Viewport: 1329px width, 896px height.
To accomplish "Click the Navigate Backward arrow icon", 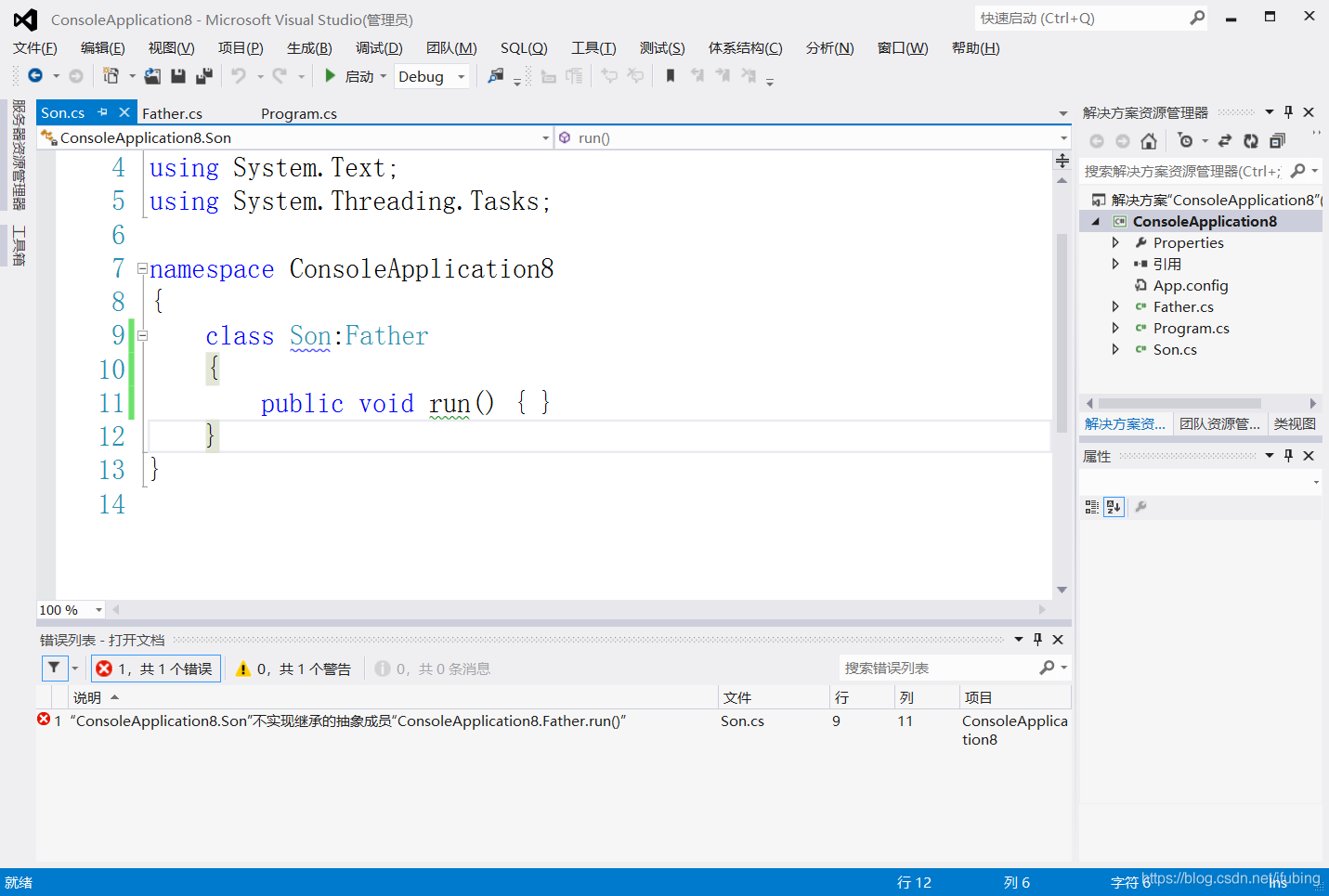I will [35, 76].
